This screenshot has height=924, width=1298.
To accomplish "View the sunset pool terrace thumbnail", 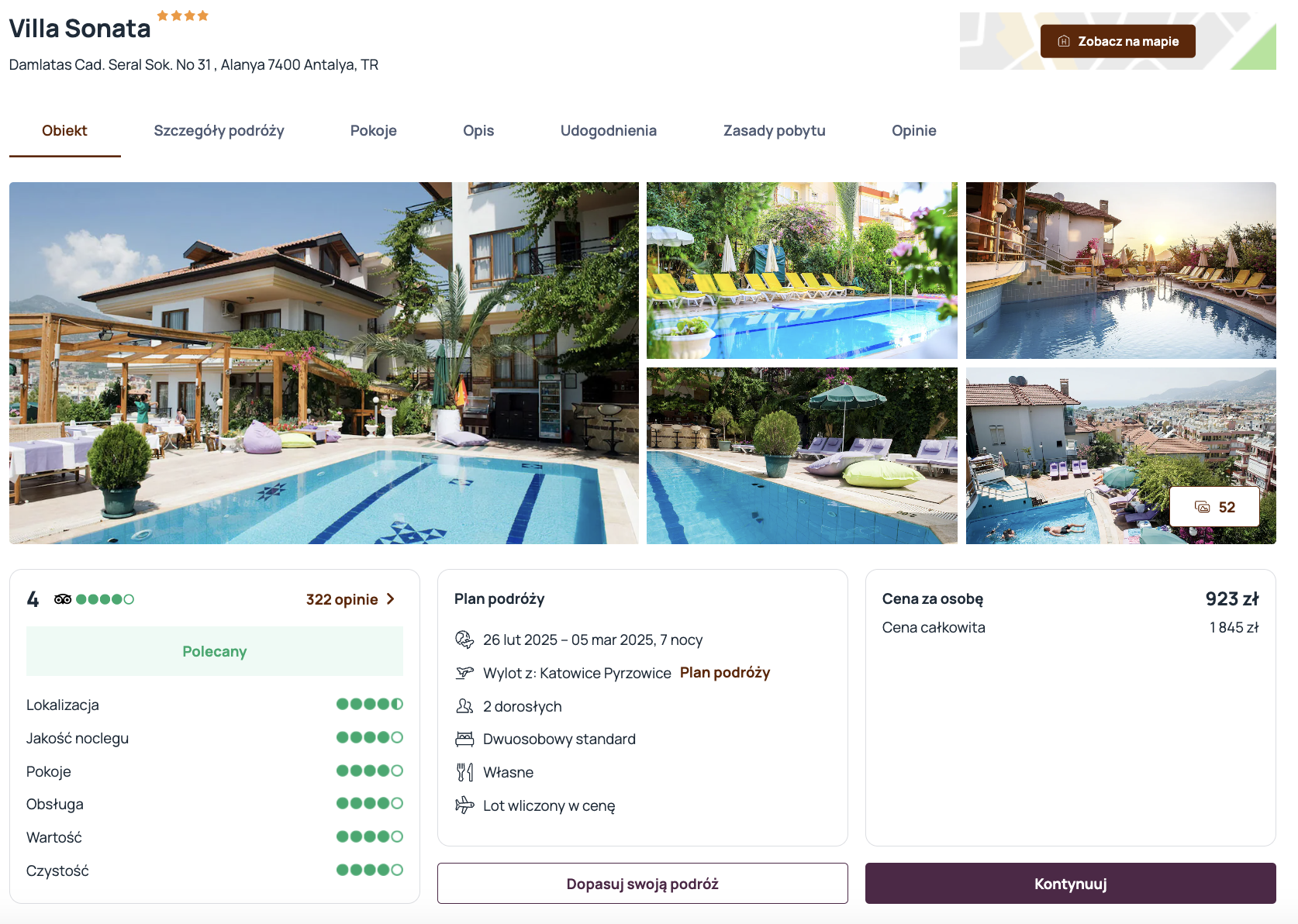I will point(1121,271).
